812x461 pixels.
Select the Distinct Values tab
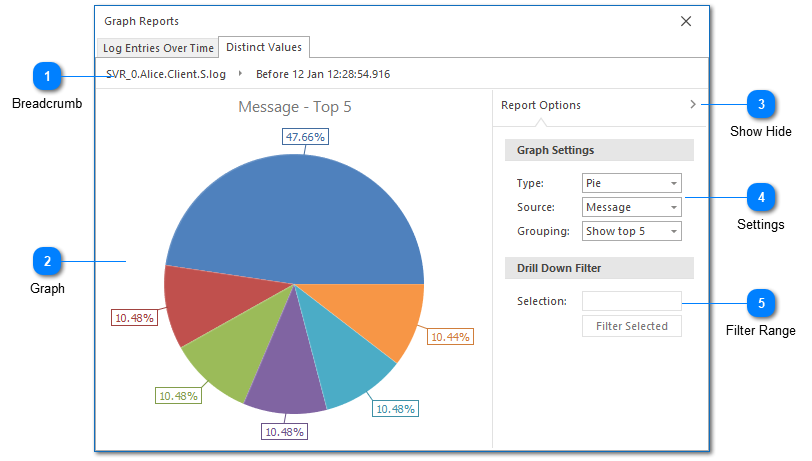point(264,47)
